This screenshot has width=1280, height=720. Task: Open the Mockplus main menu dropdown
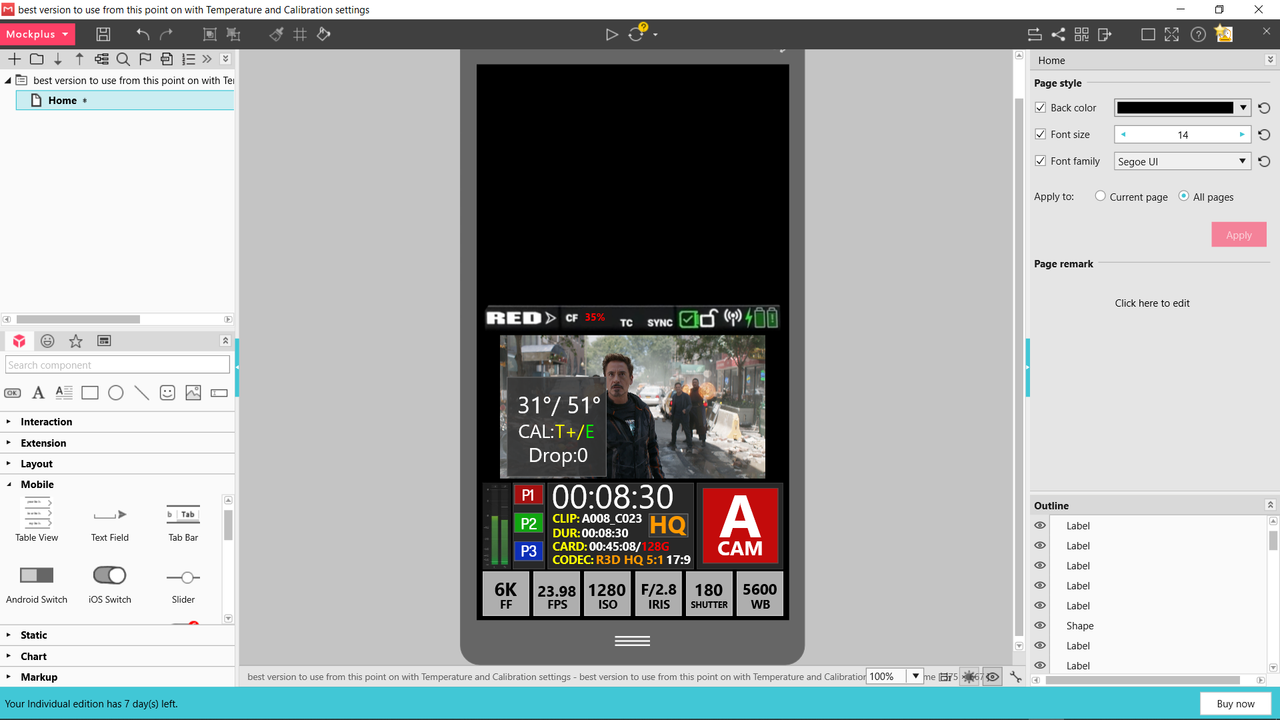[38, 34]
